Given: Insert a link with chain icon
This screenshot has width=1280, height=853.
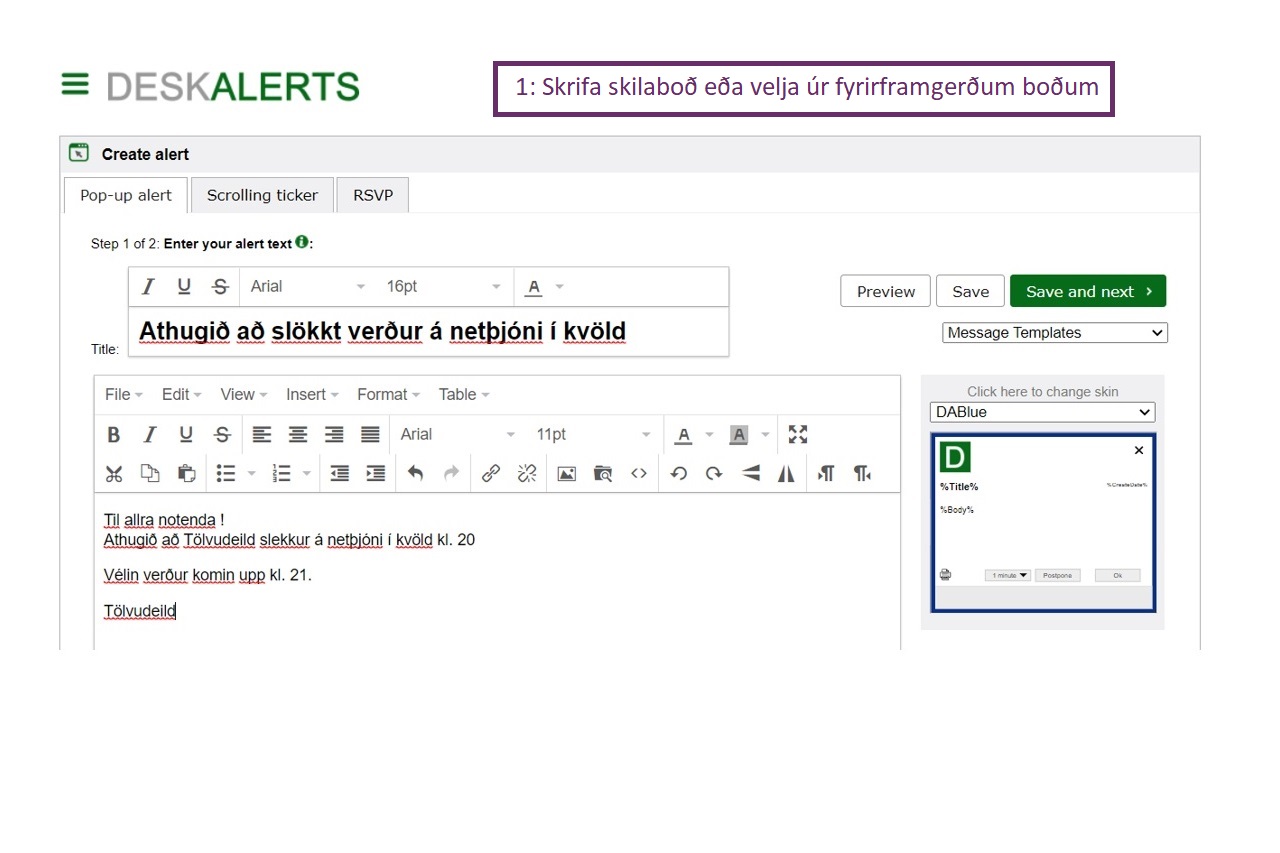Looking at the screenshot, I should point(491,474).
